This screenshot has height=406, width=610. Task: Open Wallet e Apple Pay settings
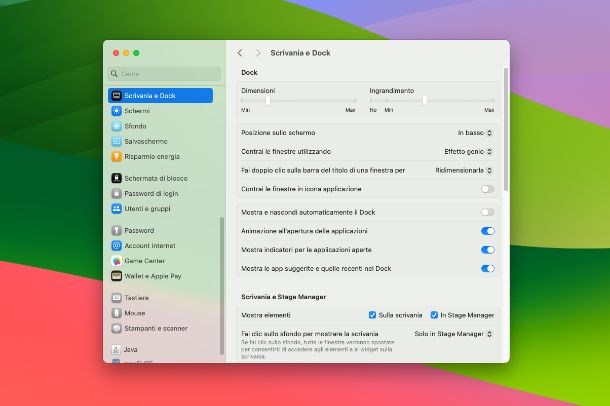(160, 276)
